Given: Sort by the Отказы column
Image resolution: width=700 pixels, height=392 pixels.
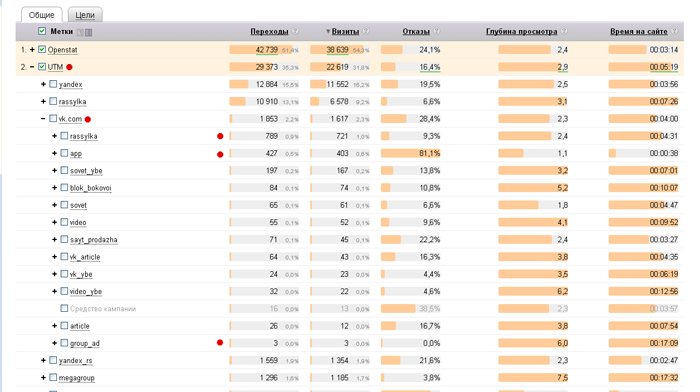Looking at the screenshot, I should pos(416,32).
